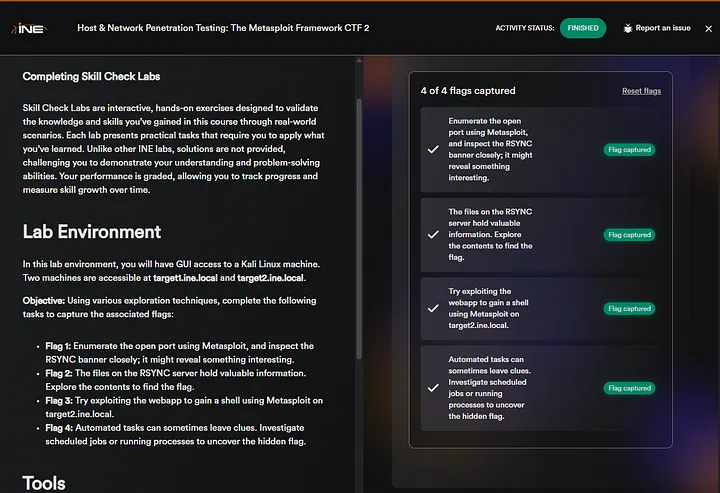Click the 'Enumerate the open port' flag card text
Image resolution: width=720 pixels, height=493 pixels.
[490, 149]
